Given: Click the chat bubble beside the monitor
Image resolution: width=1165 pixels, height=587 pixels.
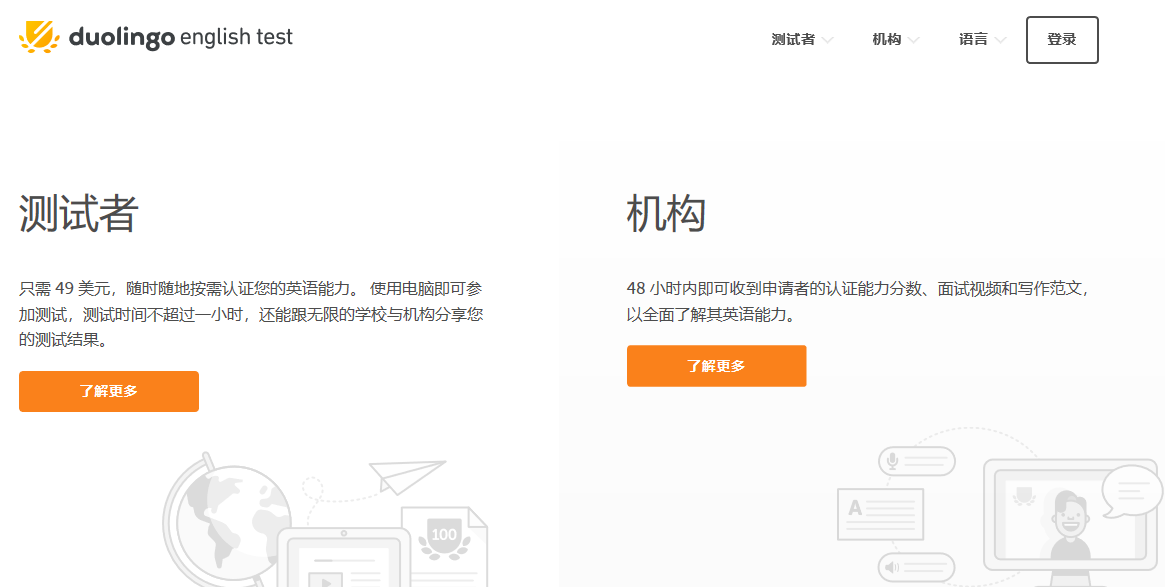Looking at the screenshot, I should click(x=1131, y=490).
